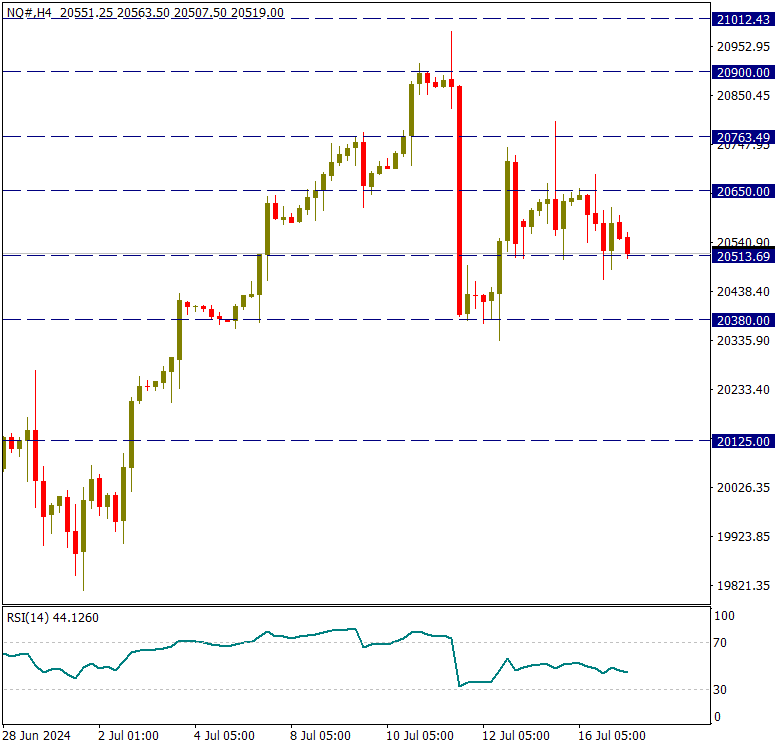This screenshot has height=748, width=781.
Task: Click the 20513.69 price level label
Action: 743,256
